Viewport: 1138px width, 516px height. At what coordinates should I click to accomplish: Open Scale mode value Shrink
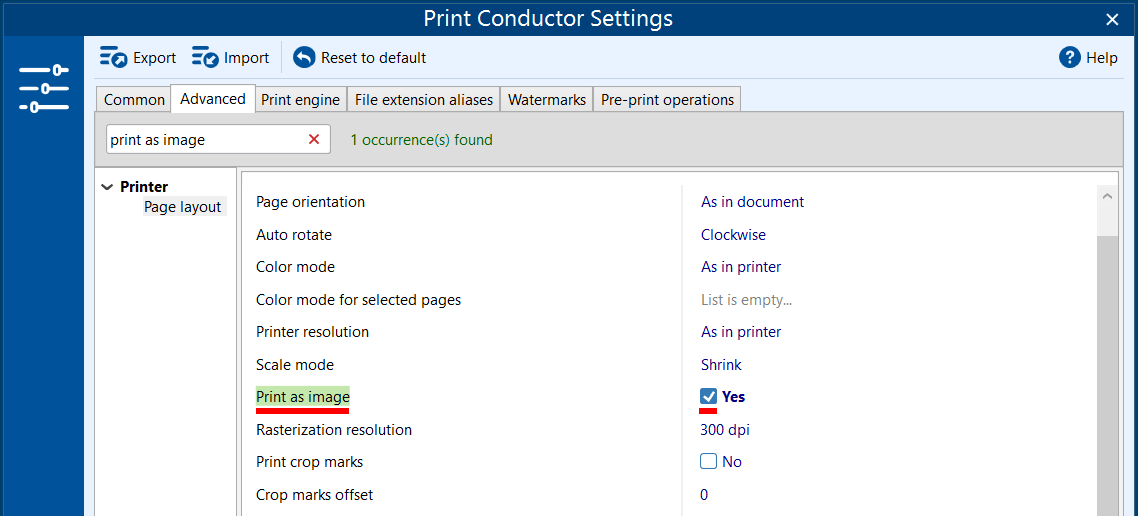721,365
